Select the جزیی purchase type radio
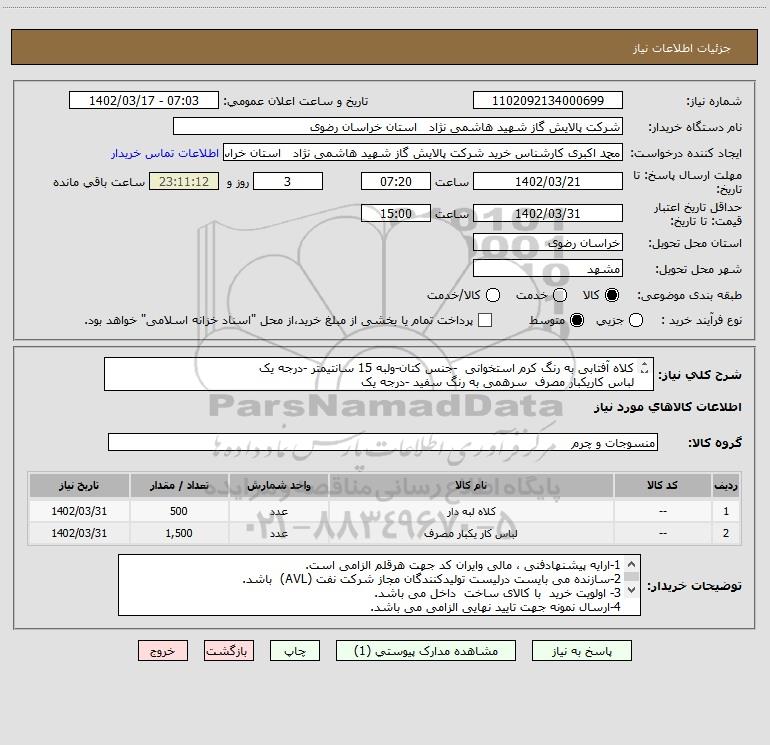The height and width of the screenshot is (745, 770). (x=636, y=320)
